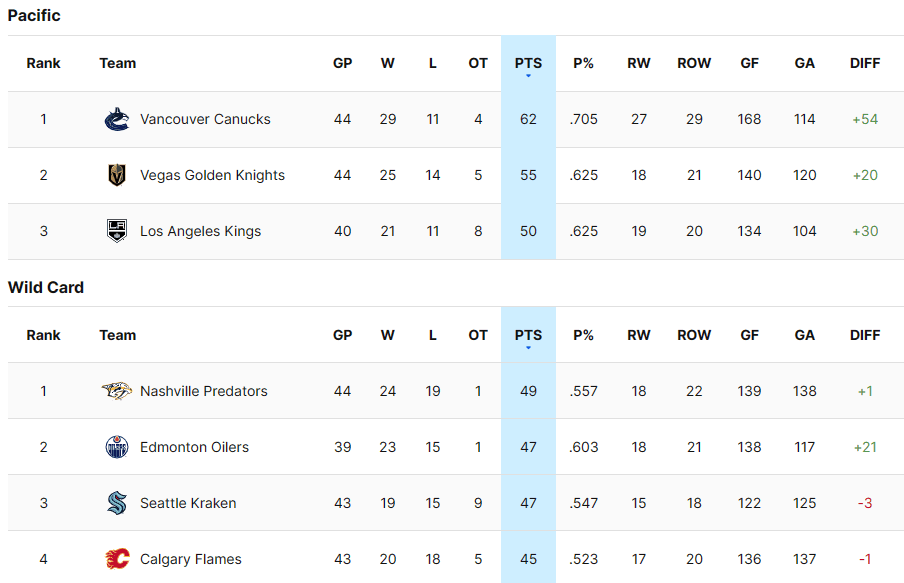Sort Pacific table by ROW header
The height and width of the screenshot is (583, 904).
694,63
